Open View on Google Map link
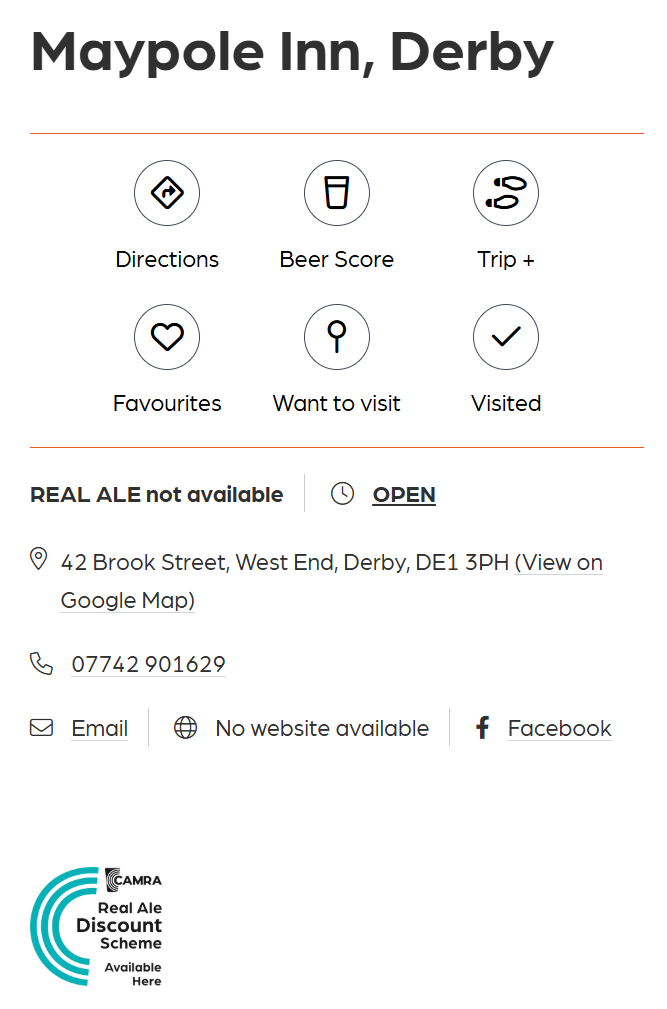 click(x=560, y=563)
